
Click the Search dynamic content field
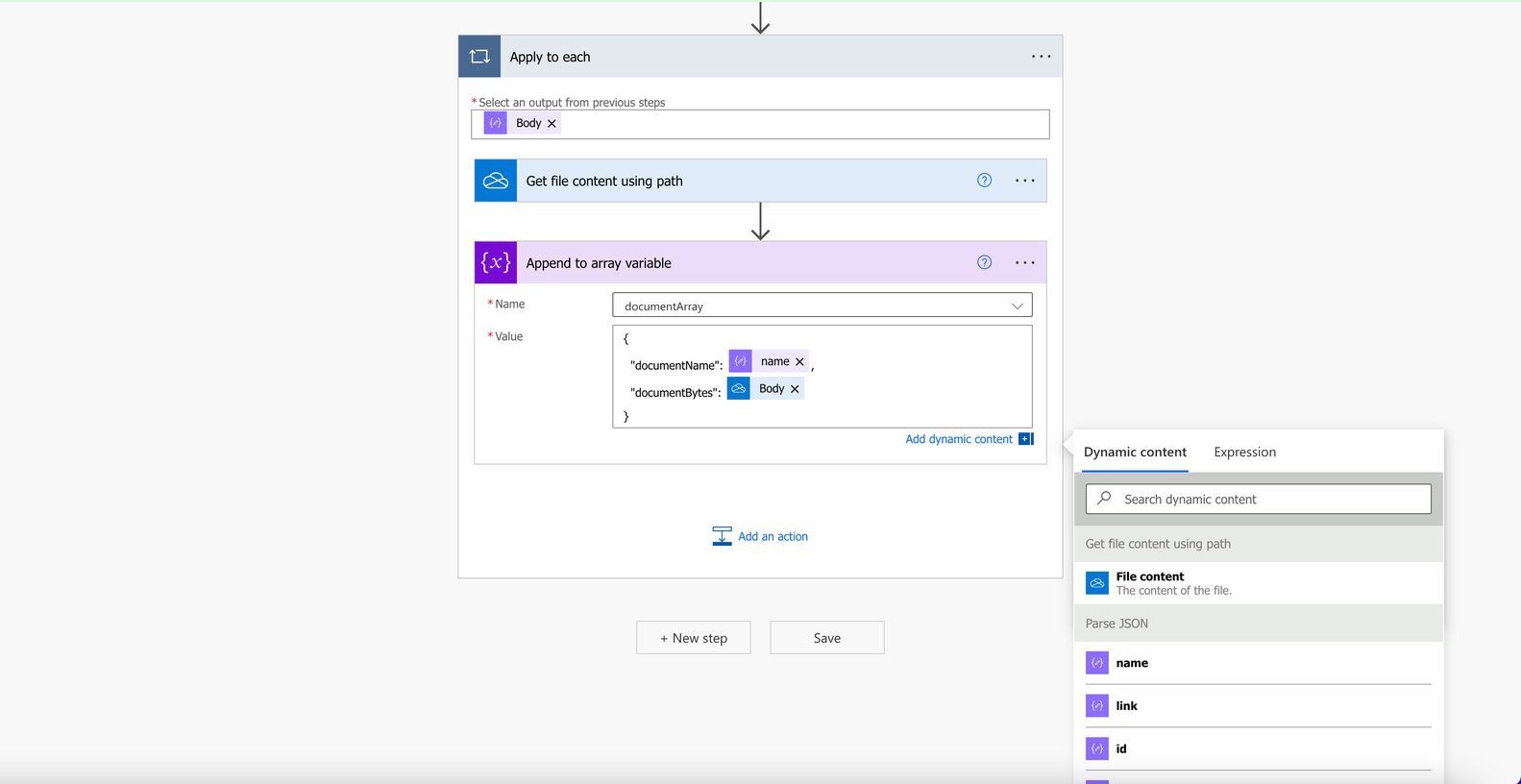point(1258,499)
